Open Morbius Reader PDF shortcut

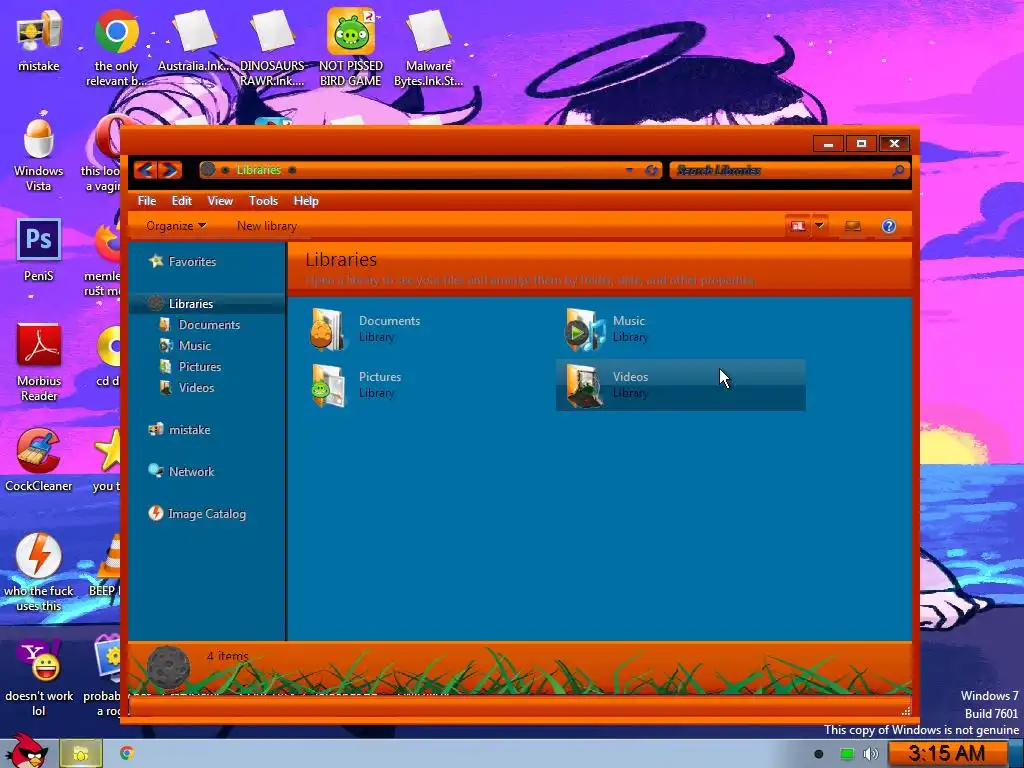(x=39, y=362)
